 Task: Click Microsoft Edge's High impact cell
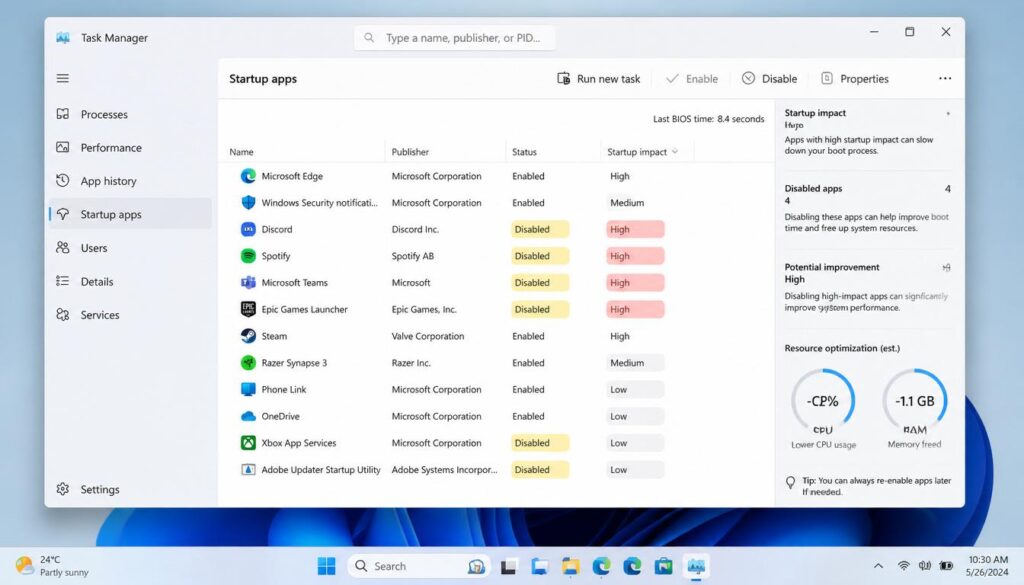(x=620, y=176)
